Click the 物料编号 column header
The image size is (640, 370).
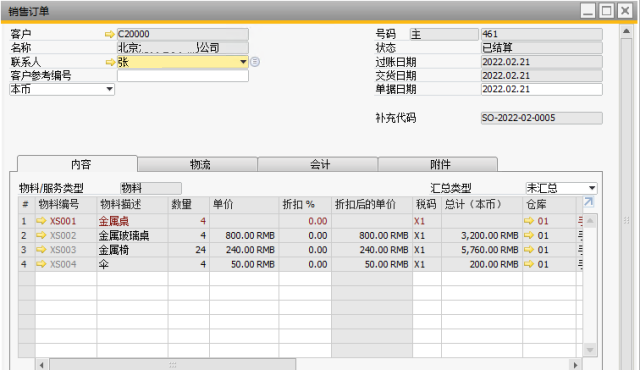click(x=66, y=204)
